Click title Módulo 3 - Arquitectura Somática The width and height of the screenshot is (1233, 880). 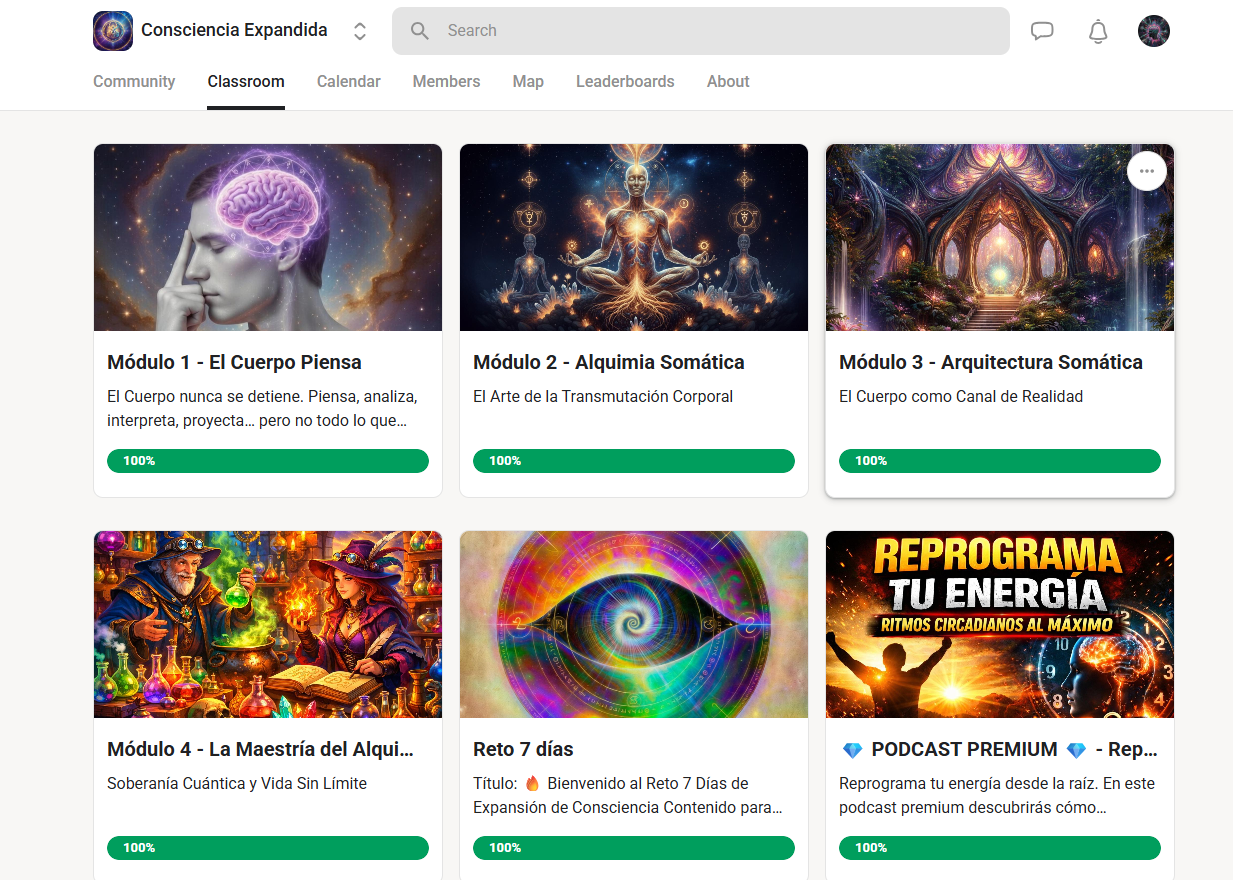point(991,362)
